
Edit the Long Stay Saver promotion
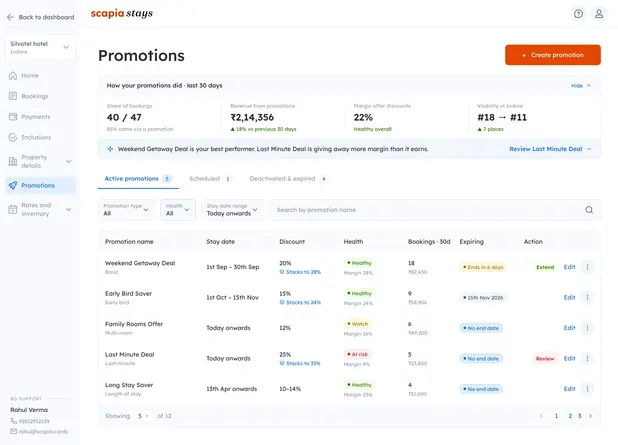pos(569,389)
